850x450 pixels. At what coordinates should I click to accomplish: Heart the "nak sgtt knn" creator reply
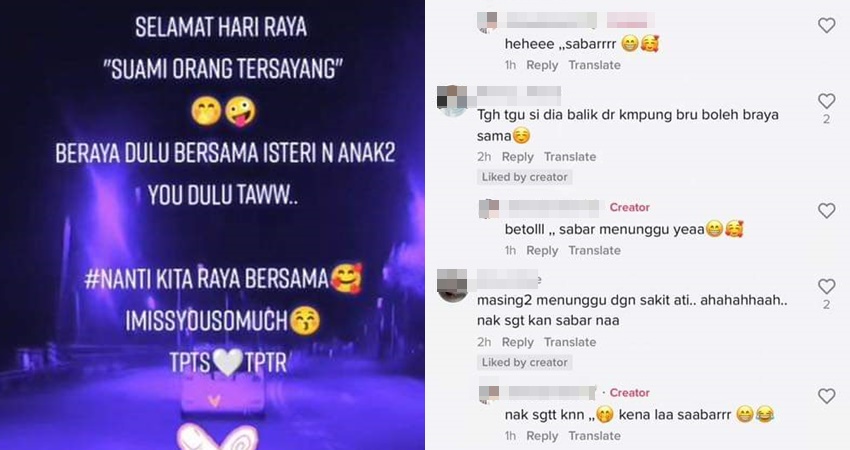826,396
